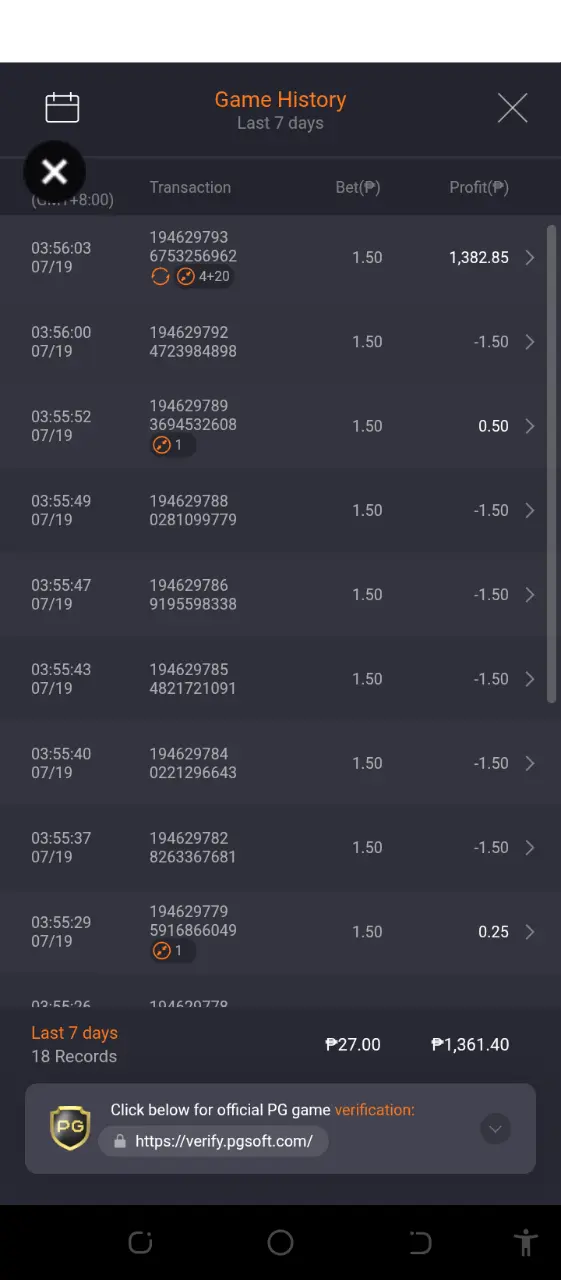Open the calendar date filter icon
The width and height of the screenshot is (561, 1280).
62,108
